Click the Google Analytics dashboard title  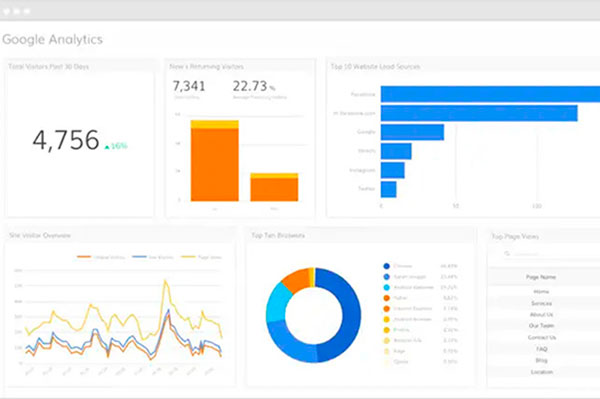coord(52,40)
